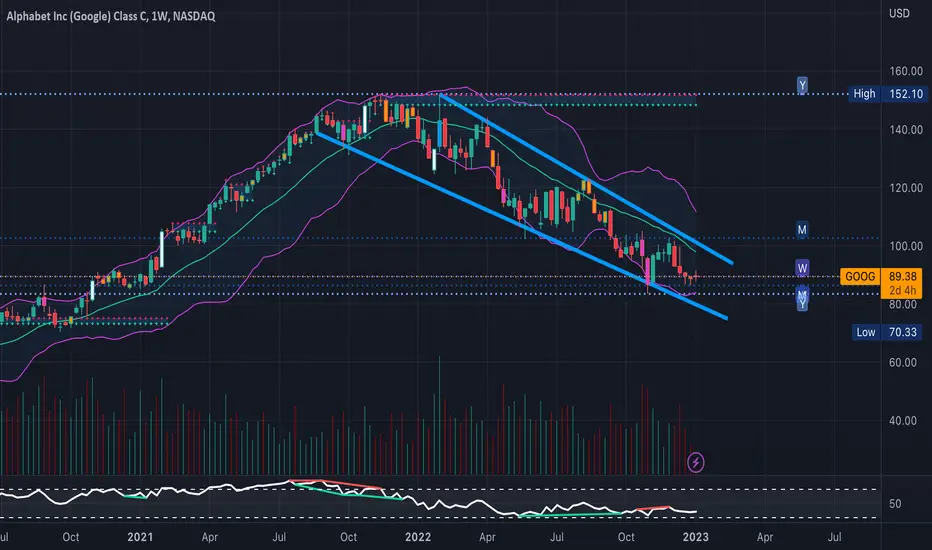
Task: Click the 120.00 price axis label
Action: tap(906, 188)
